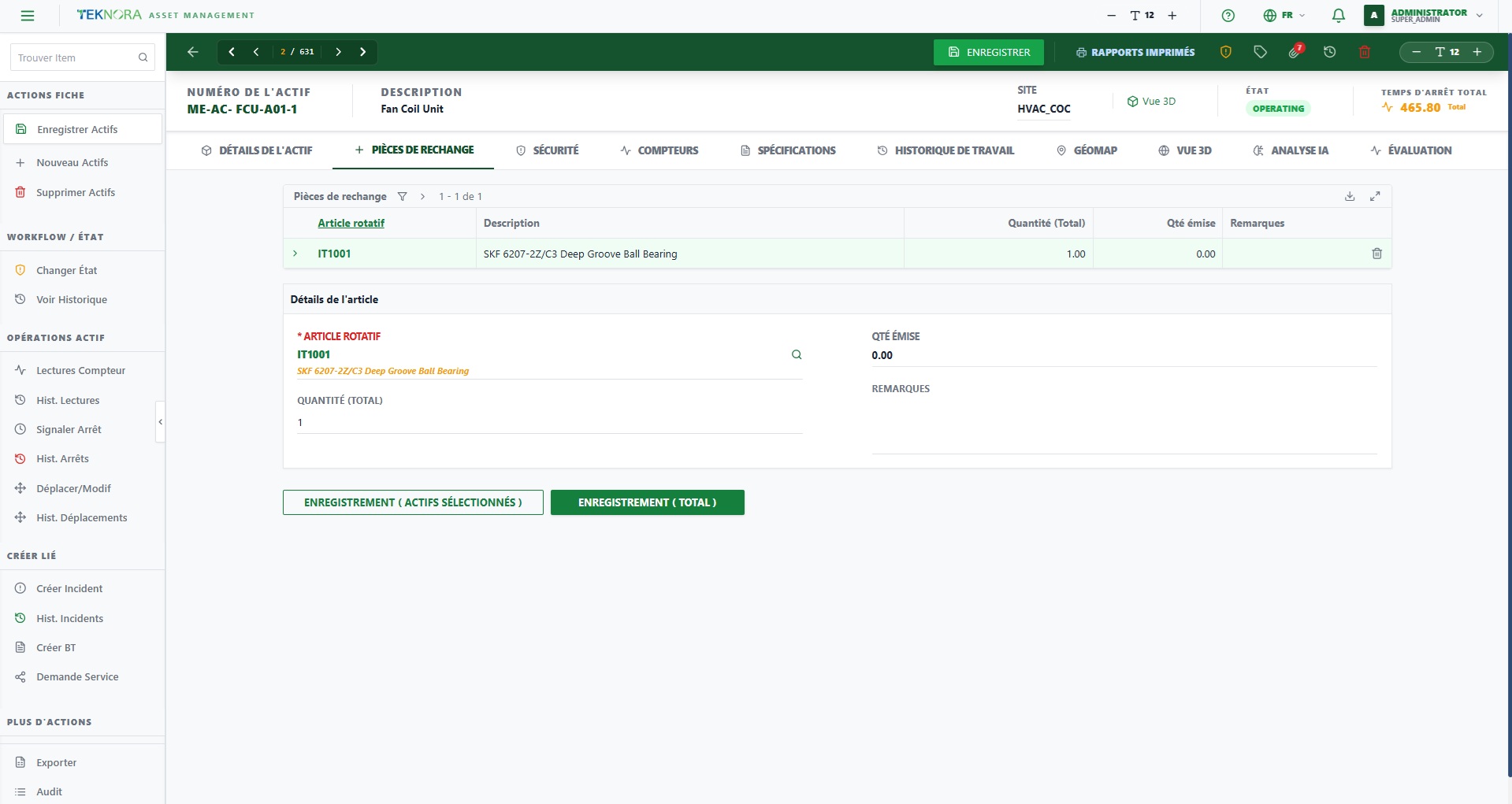Increase font size in the top header

pyautogui.click(x=1172, y=16)
